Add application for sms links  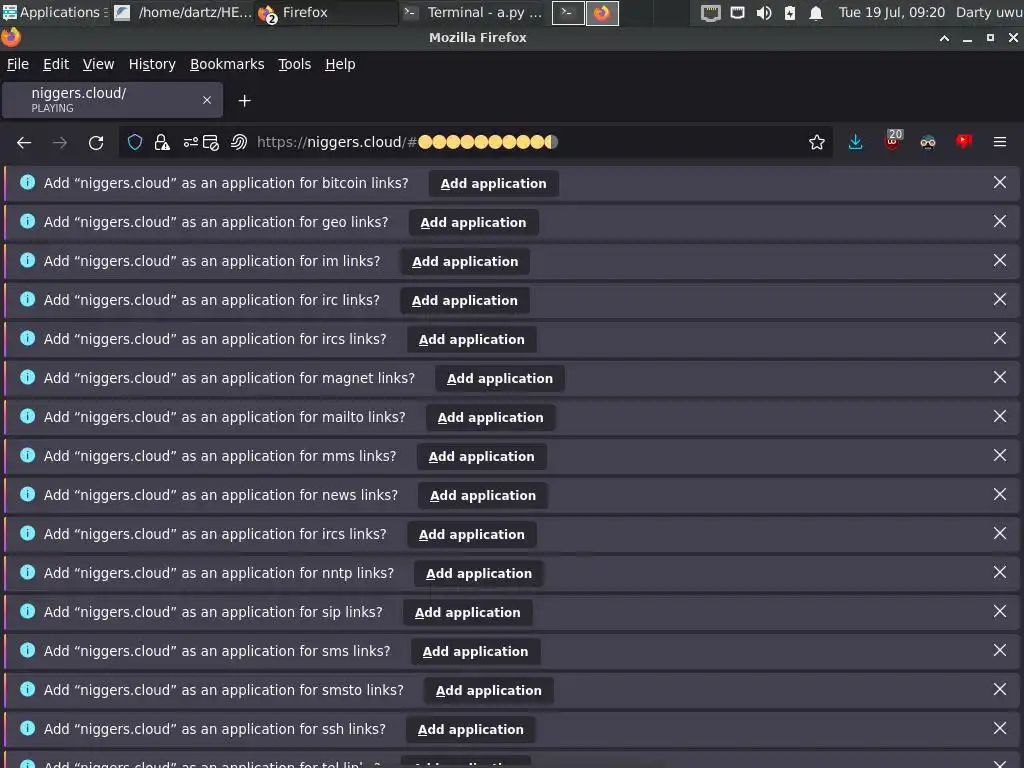[x=475, y=651]
